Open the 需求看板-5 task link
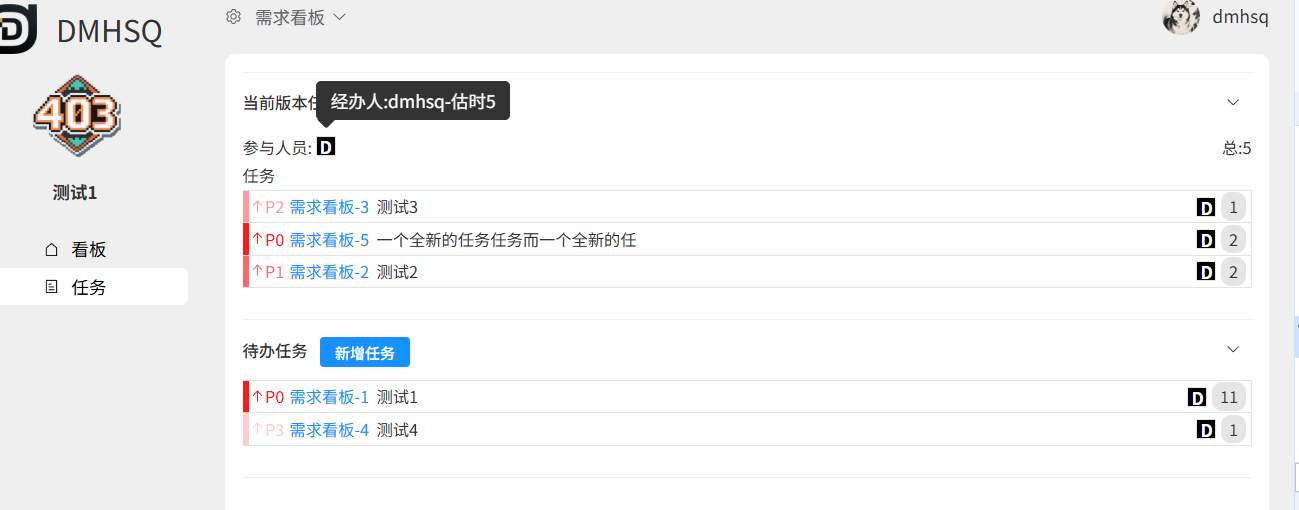Image resolution: width=1299 pixels, height=510 pixels. click(x=329, y=240)
